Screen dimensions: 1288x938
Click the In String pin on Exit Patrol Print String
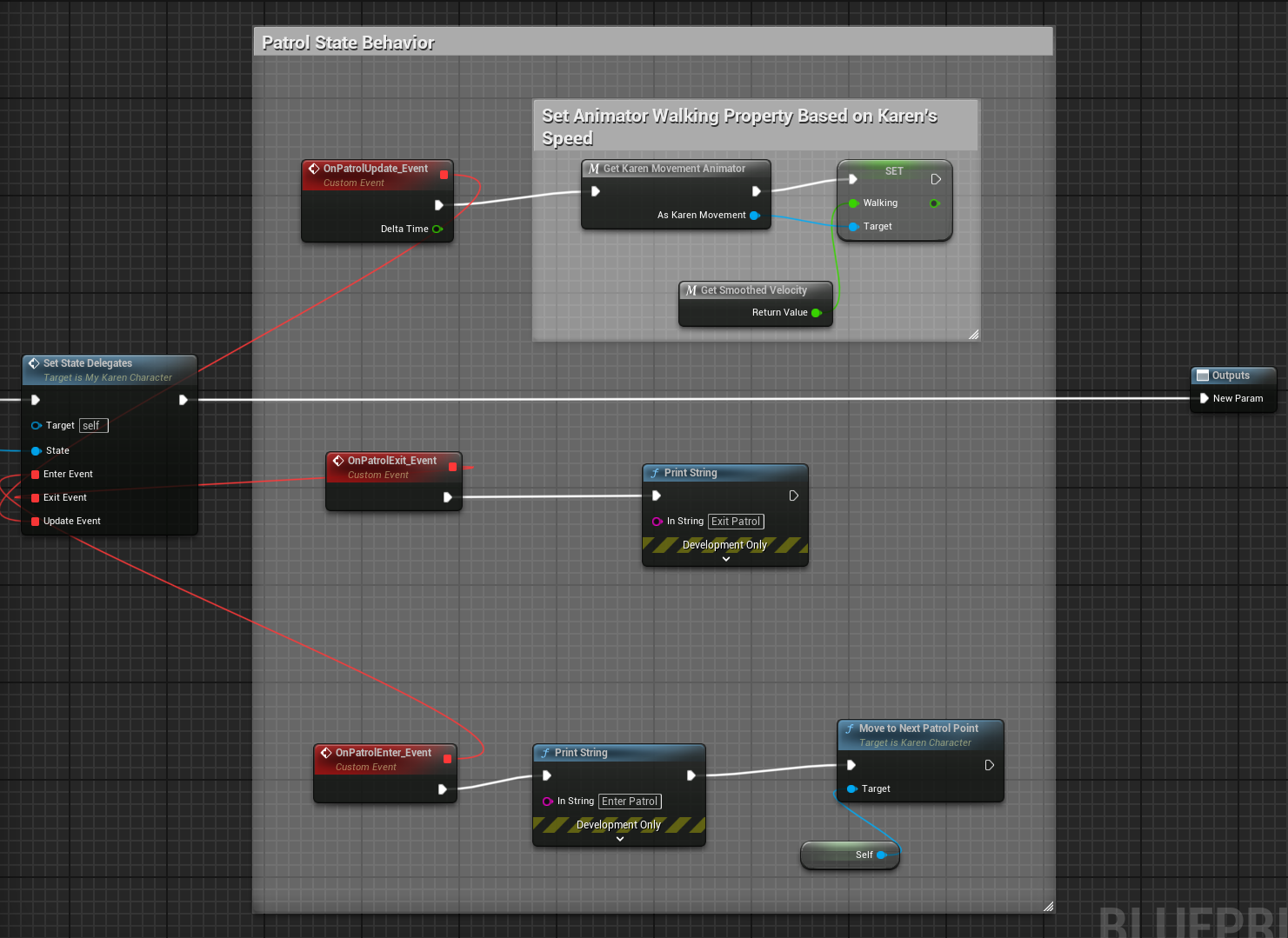(x=657, y=521)
